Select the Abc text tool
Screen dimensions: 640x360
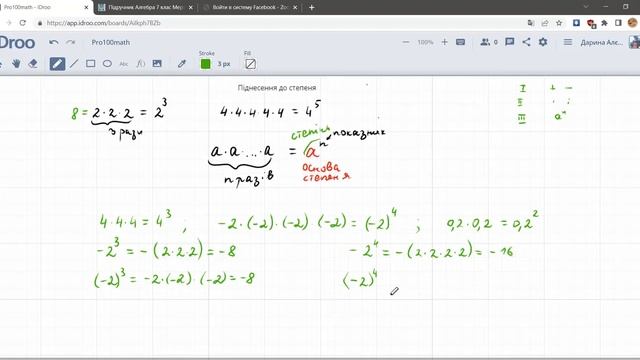124,64
